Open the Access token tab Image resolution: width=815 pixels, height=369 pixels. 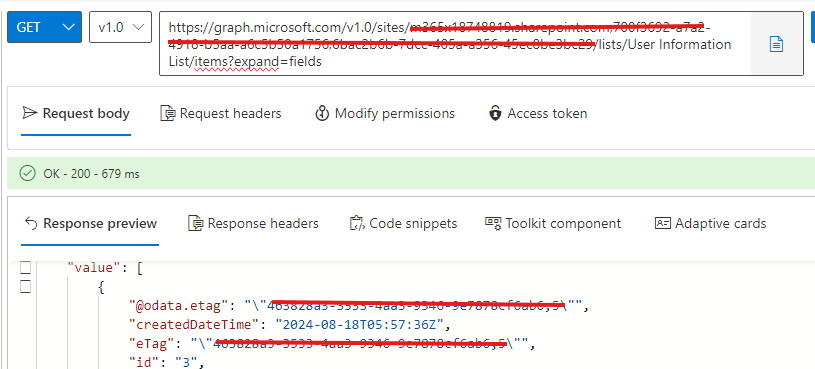click(x=538, y=113)
